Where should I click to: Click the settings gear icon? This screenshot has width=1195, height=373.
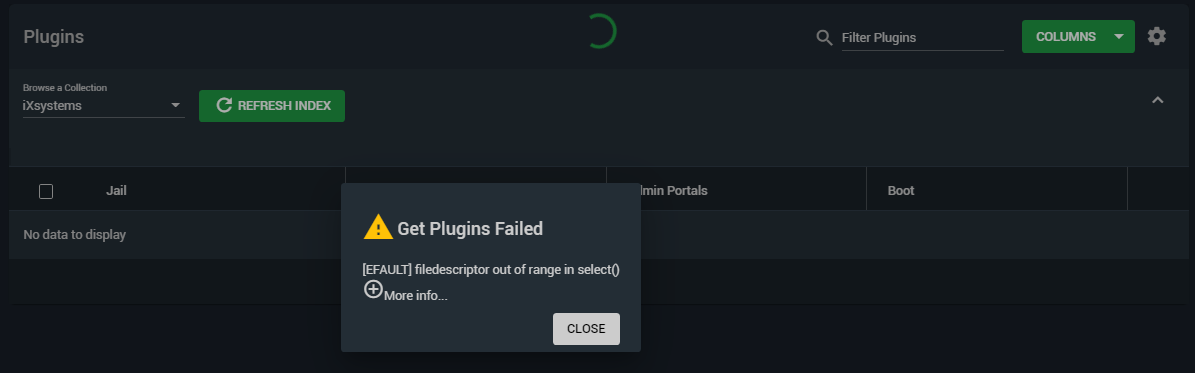click(x=1156, y=36)
